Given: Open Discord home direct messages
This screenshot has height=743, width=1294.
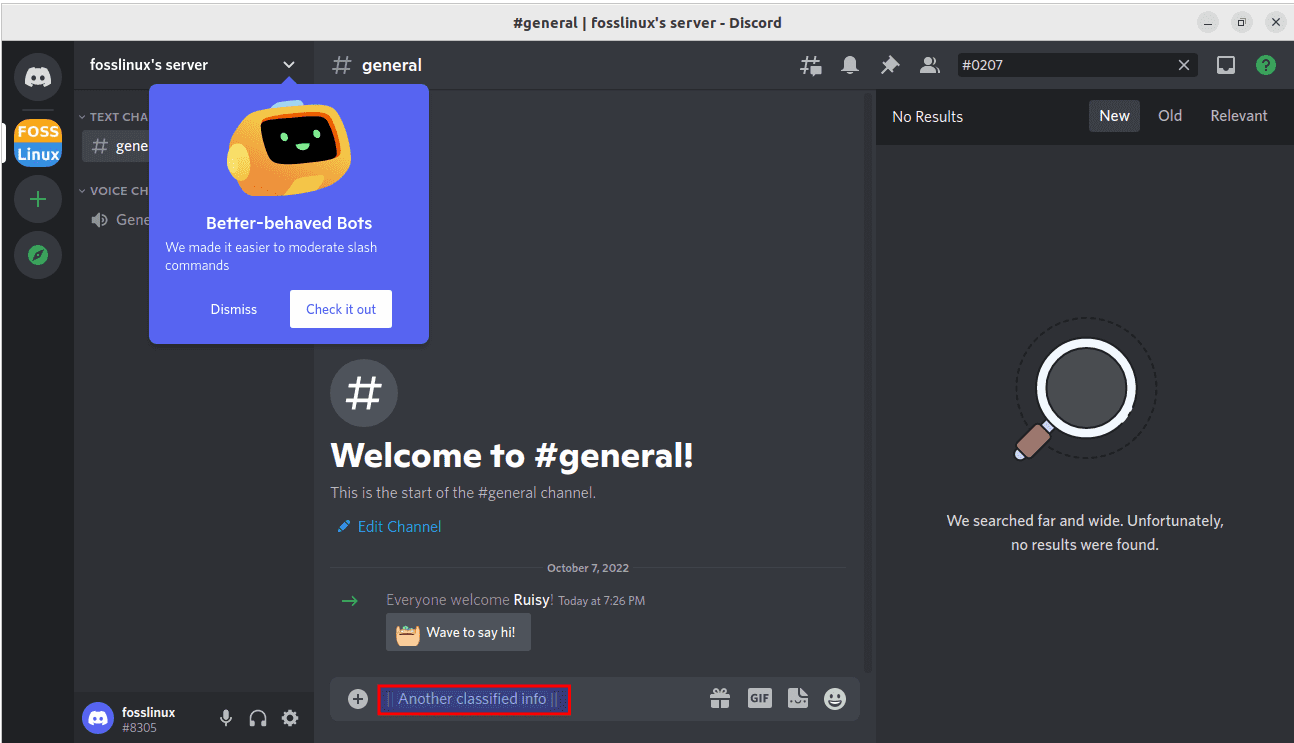Looking at the screenshot, I should coord(38,76).
